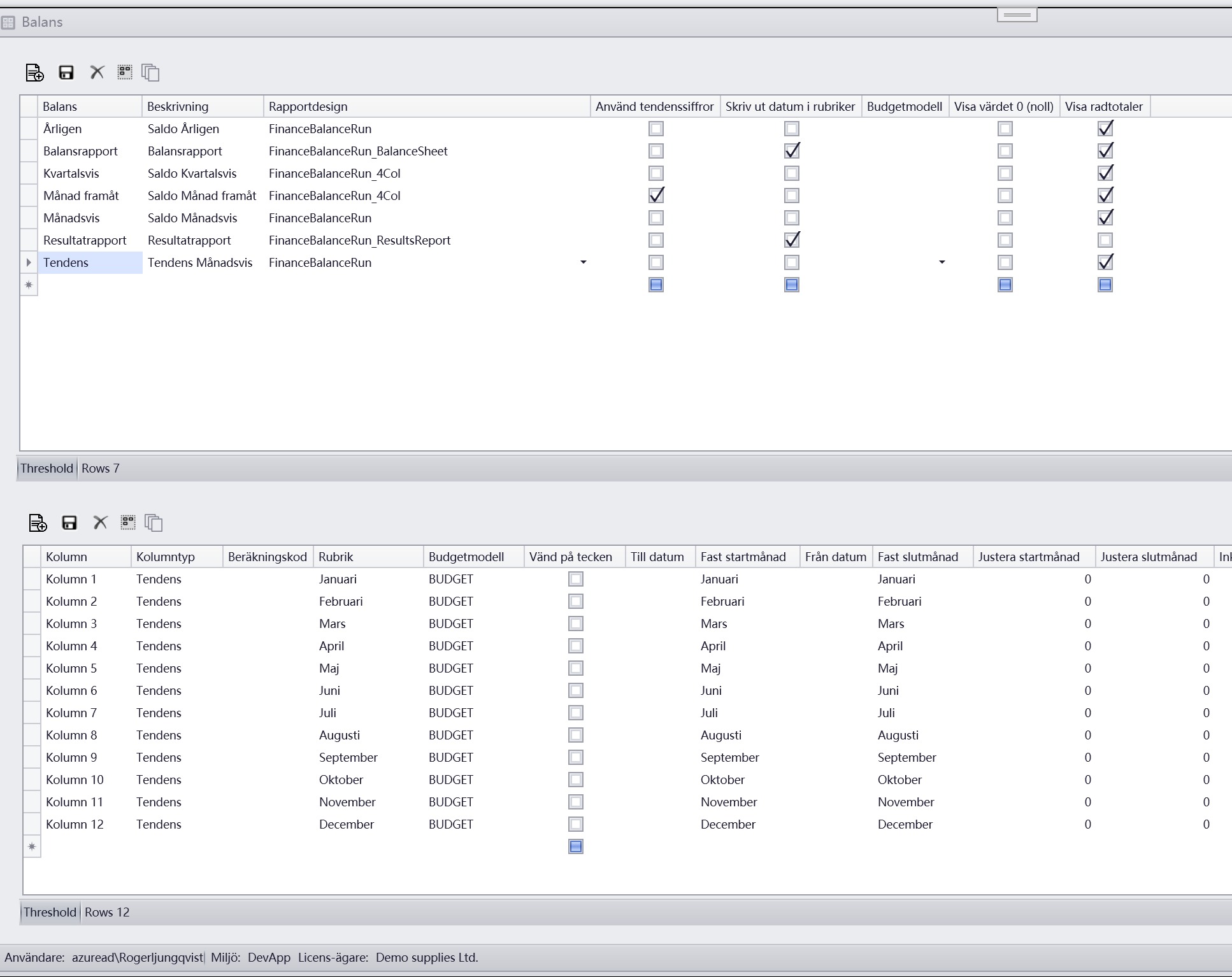This screenshot has width=1232, height=977.
Task: Click the new record icon in upper toolbar
Action: click(34, 73)
